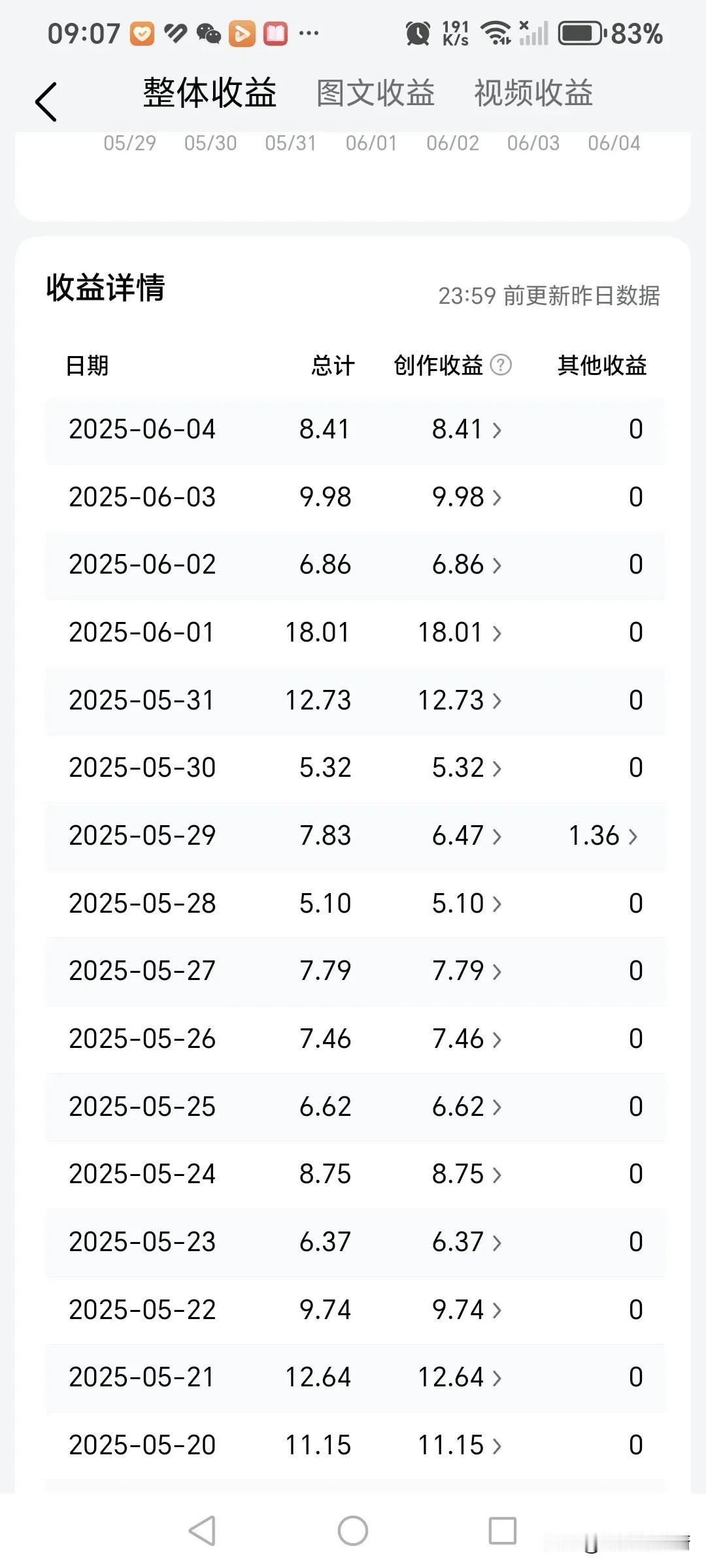
Task: Tap the battery indicator showing 83%
Action: coord(611,33)
